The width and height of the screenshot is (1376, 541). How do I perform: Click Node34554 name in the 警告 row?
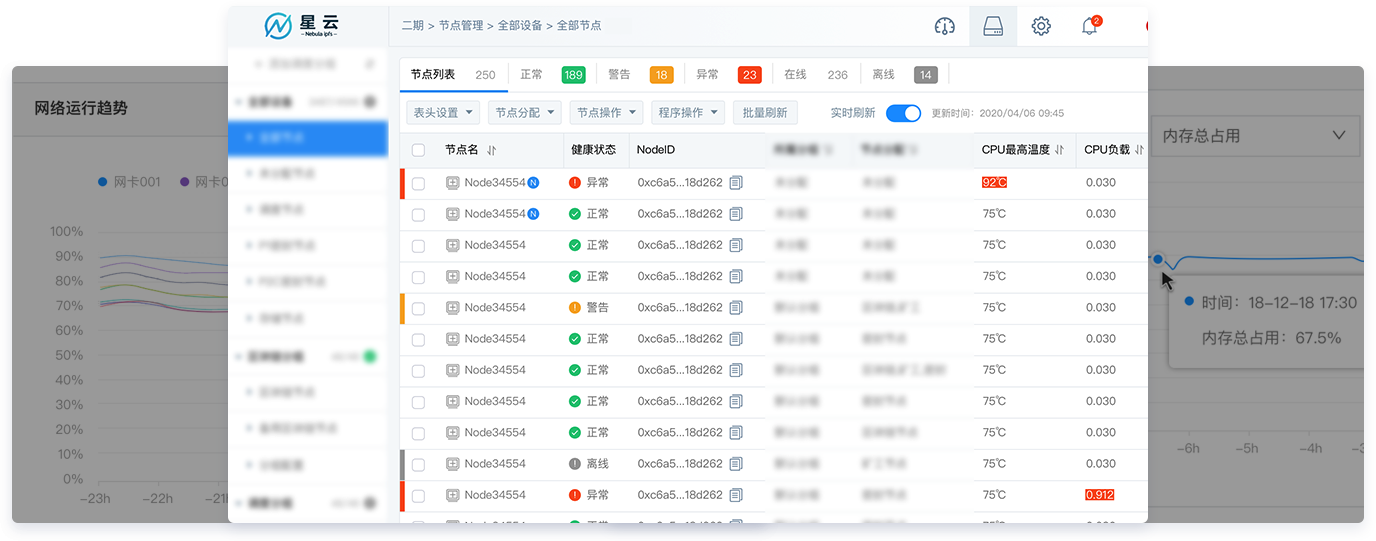point(495,308)
